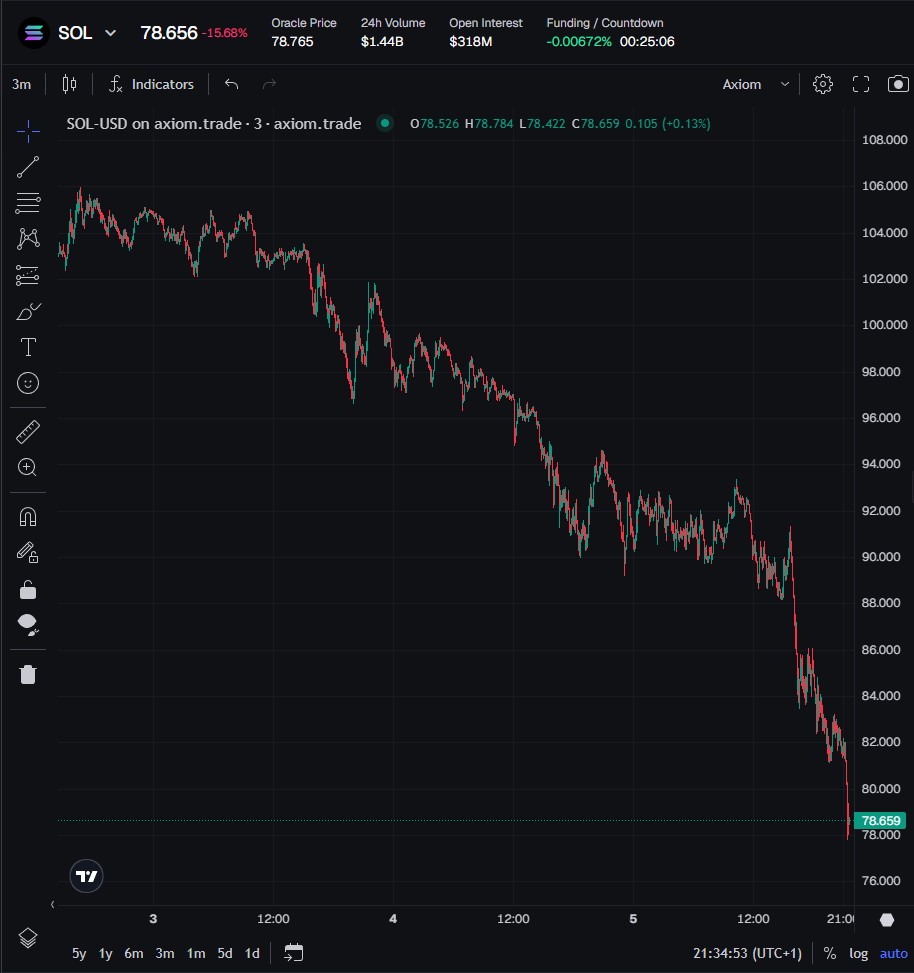The height and width of the screenshot is (973, 914).
Task: Open the SOL market selector chevron
Action: click(110, 33)
